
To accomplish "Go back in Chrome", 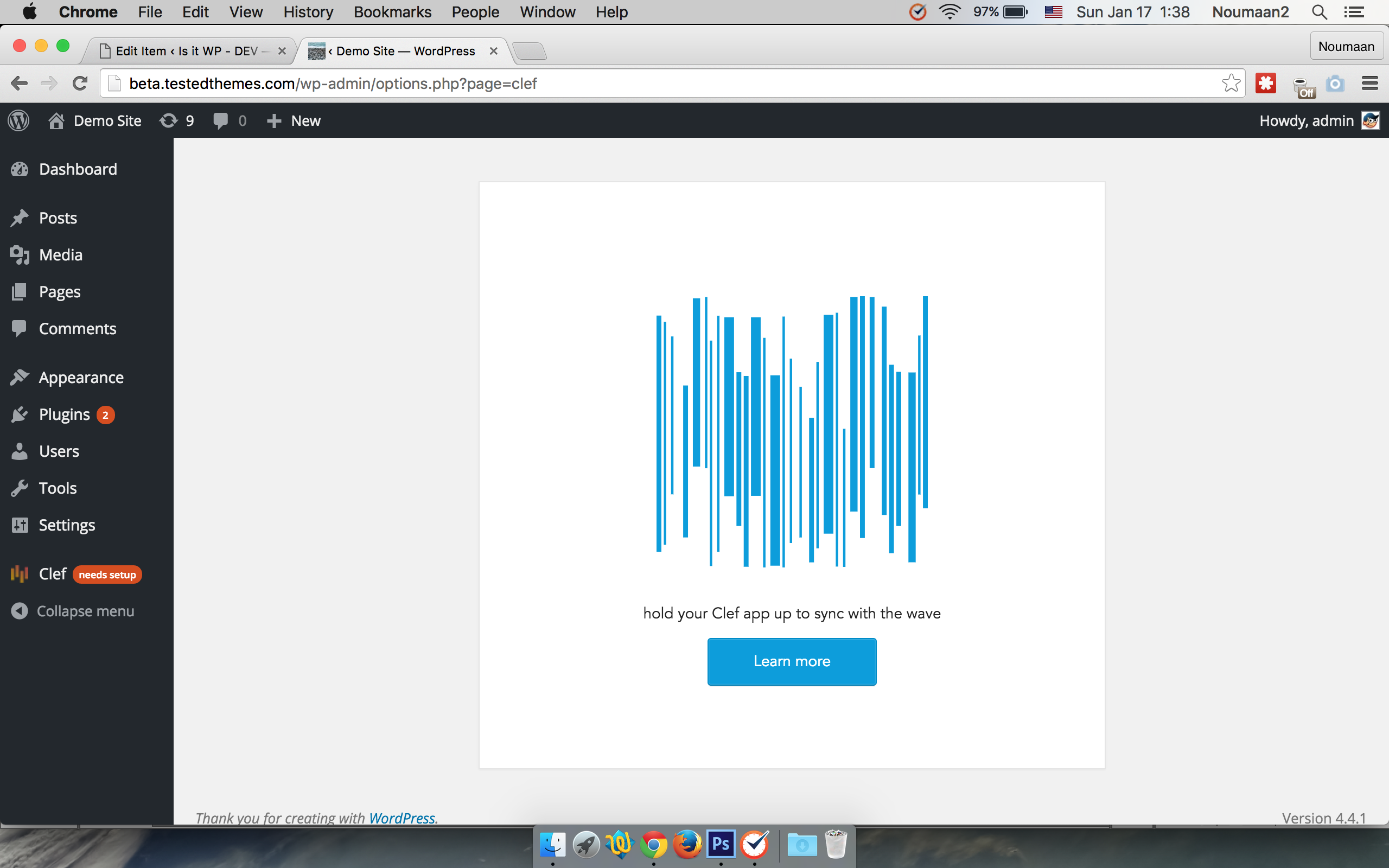I will pos(19,83).
